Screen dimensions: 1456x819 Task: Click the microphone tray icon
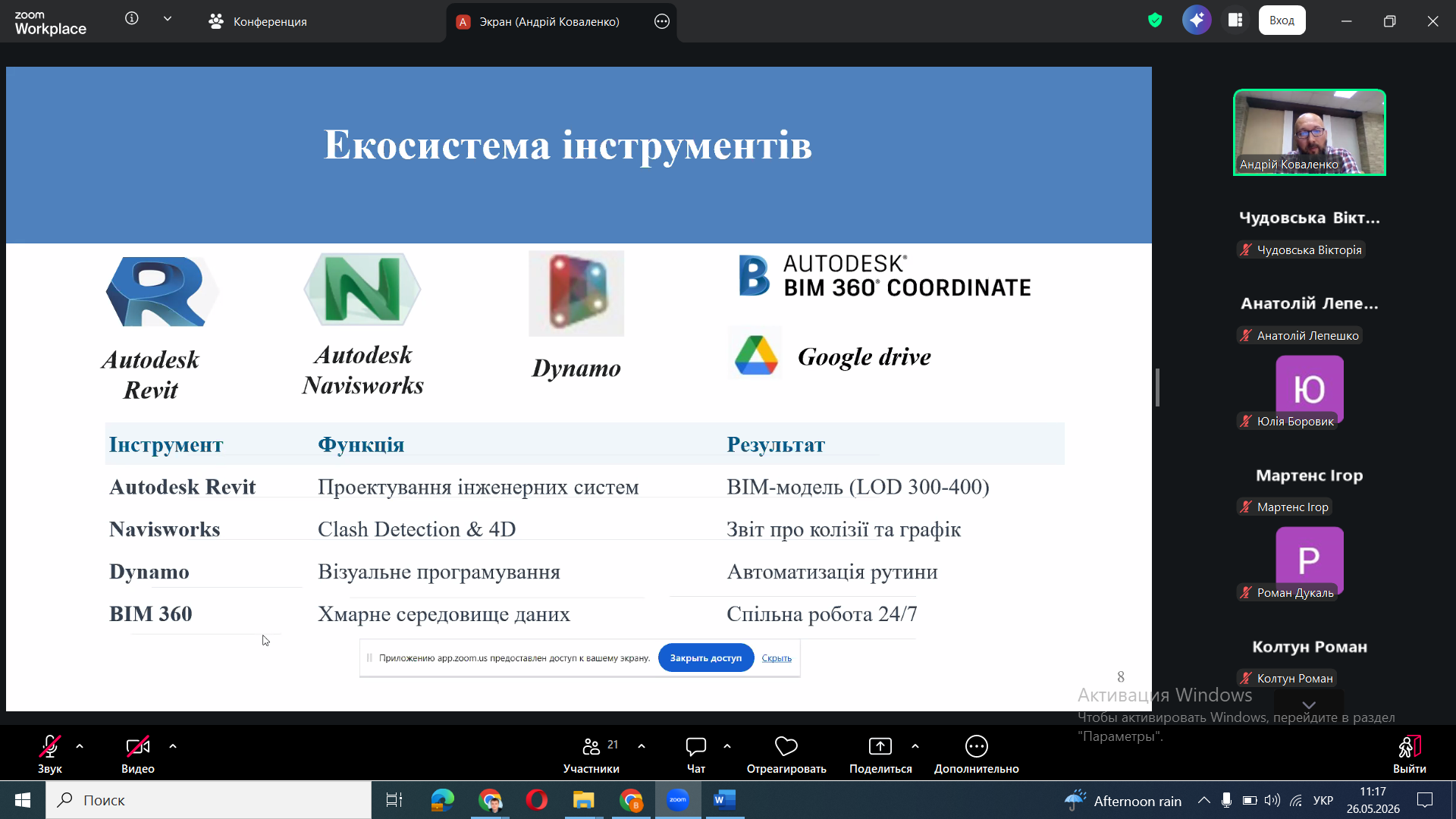[x=1226, y=801]
